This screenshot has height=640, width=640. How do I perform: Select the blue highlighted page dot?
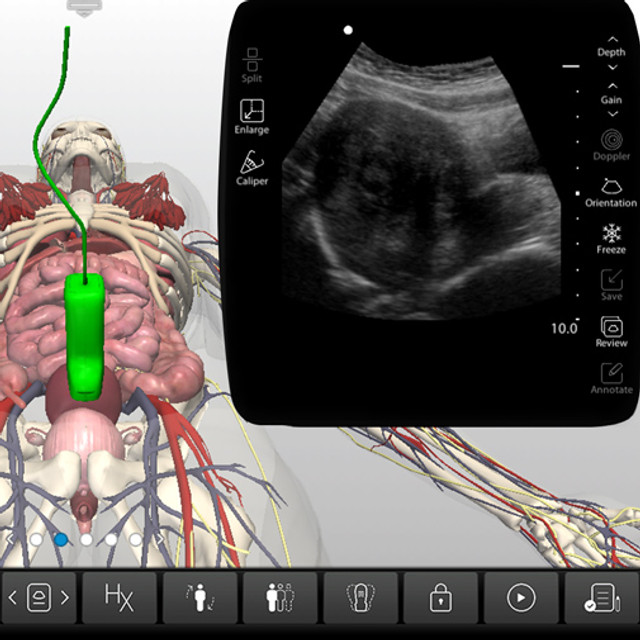point(61,539)
